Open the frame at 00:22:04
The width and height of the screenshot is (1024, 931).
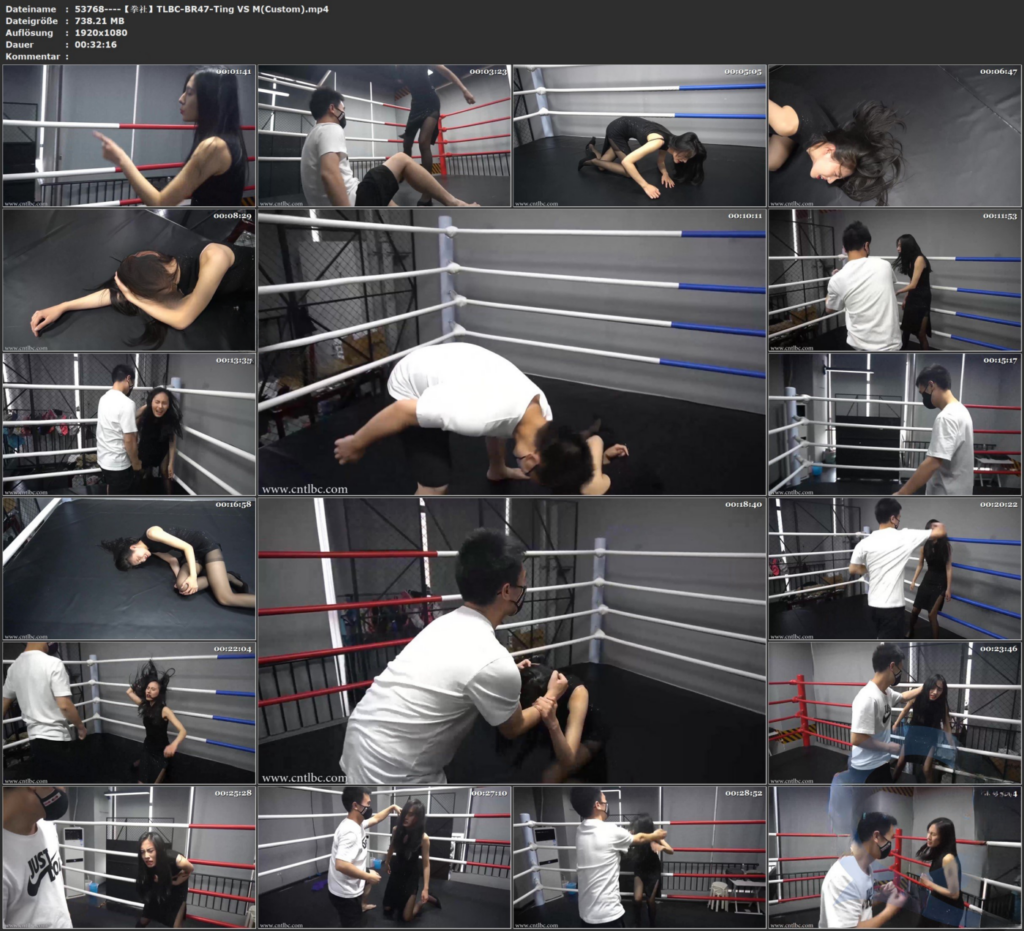click(129, 712)
